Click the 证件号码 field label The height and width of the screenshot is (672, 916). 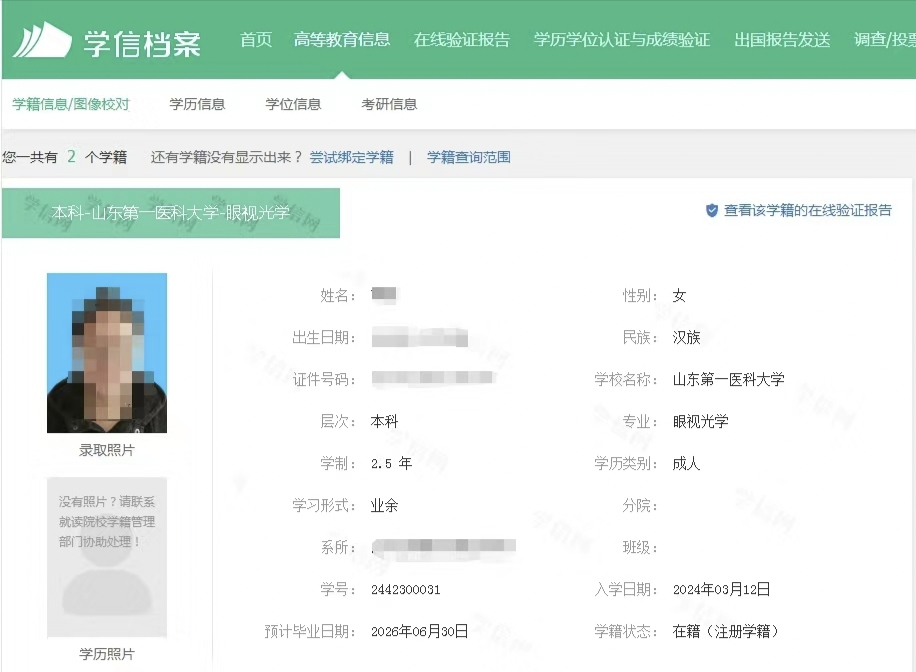[x=324, y=380]
